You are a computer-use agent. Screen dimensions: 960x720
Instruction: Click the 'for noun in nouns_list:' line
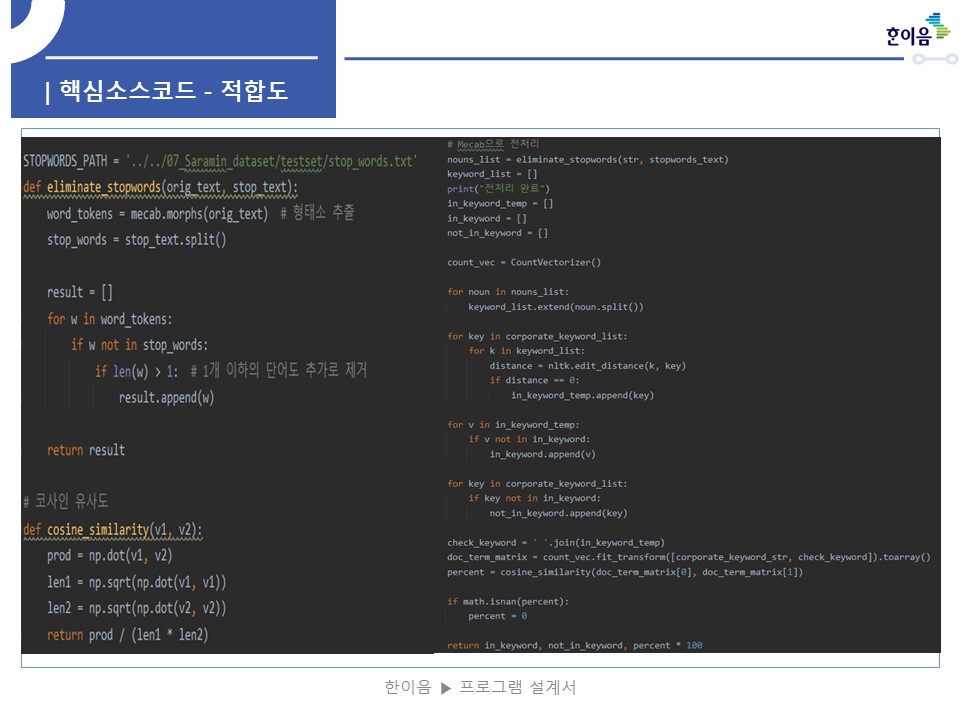click(508, 291)
